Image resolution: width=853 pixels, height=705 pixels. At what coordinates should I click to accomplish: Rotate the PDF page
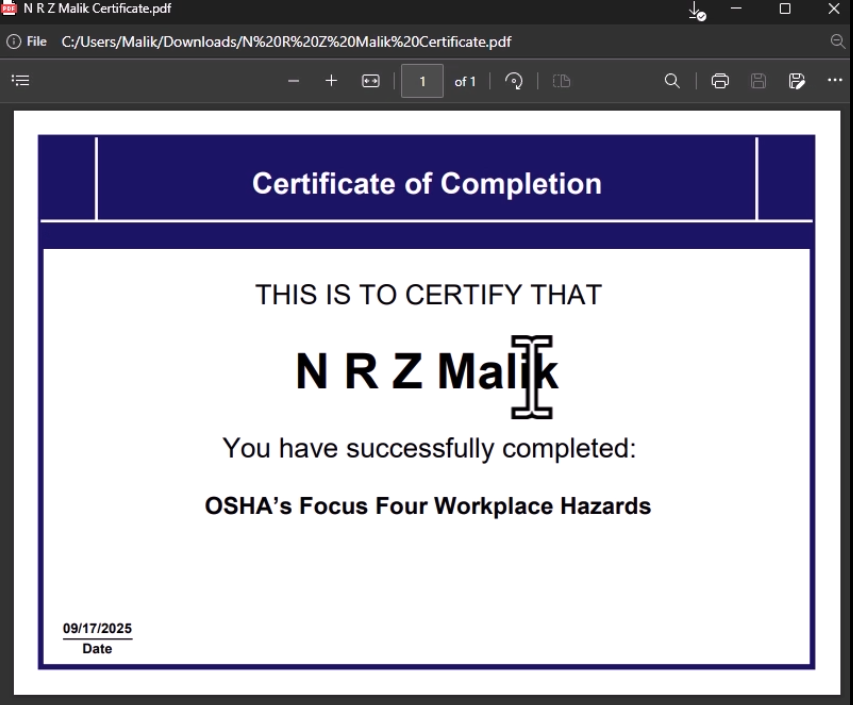[514, 81]
